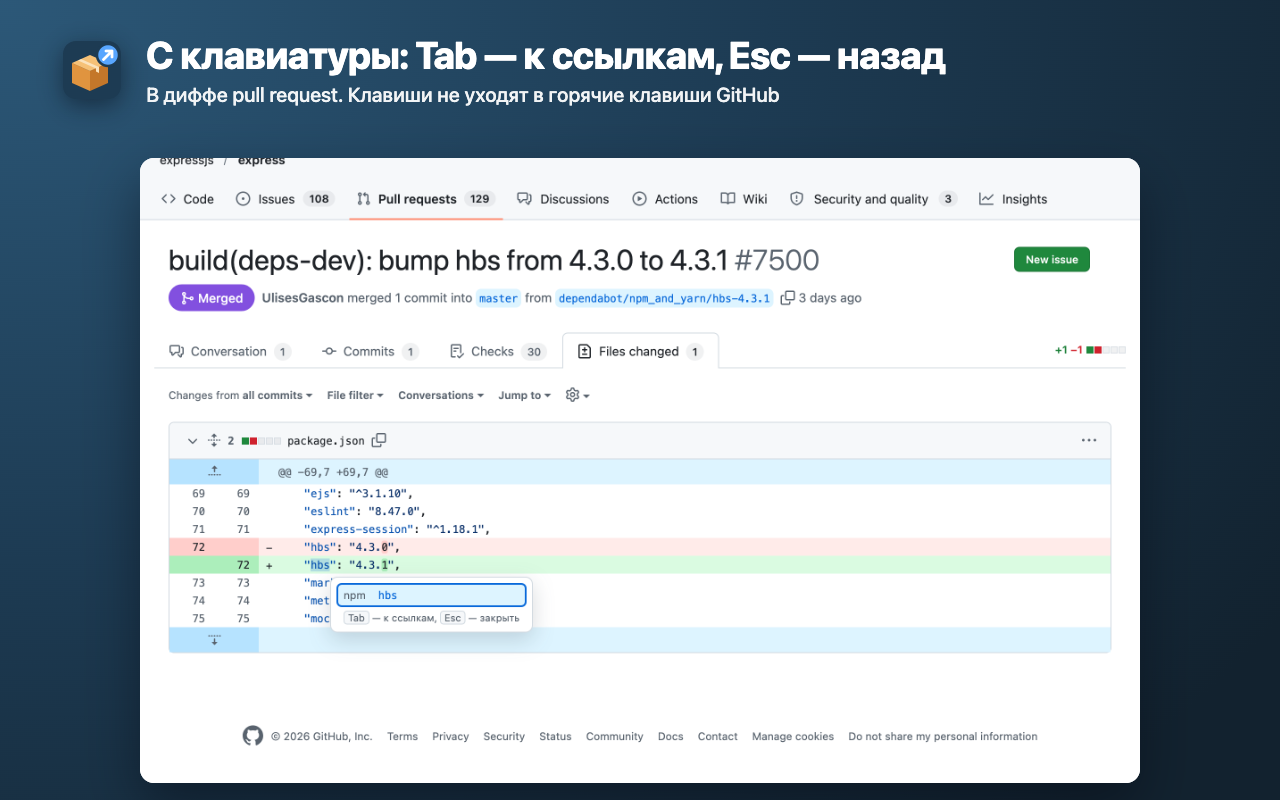Click the highlighted hbs token on added line
This screenshot has width=1280, height=800.
coord(319,565)
